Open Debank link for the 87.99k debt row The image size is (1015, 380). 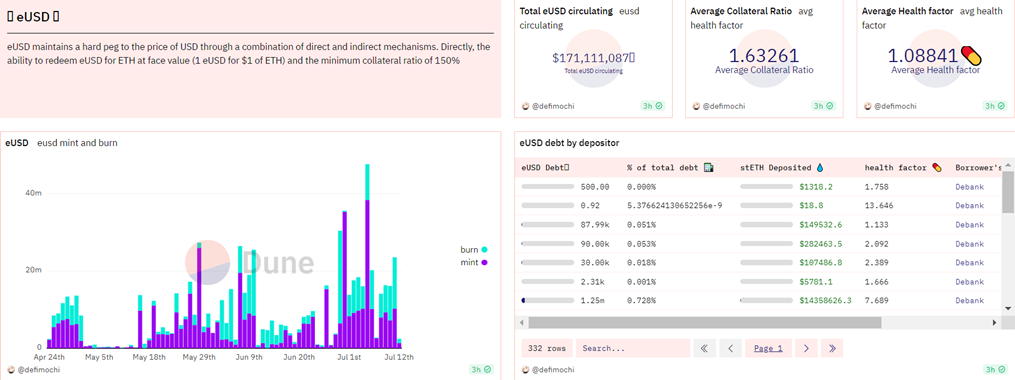(970, 225)
